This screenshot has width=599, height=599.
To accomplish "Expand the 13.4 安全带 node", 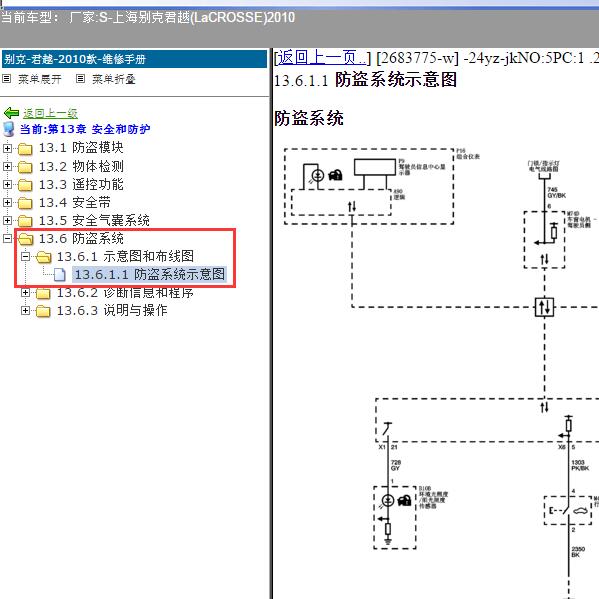I will pos(7,202).
